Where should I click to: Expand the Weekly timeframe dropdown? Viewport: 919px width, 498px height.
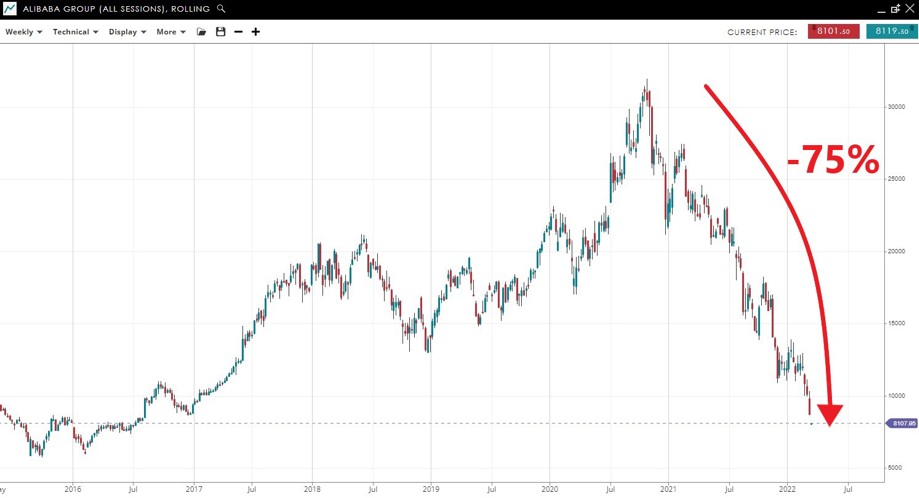23,32
